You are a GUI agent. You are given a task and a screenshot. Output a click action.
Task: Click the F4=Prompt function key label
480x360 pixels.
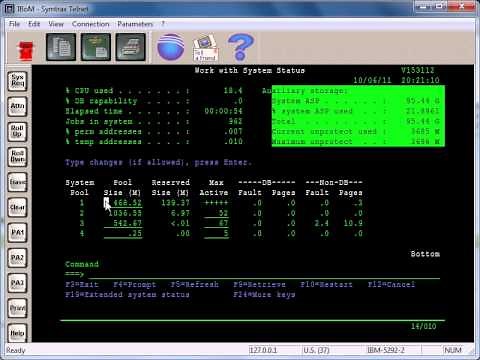point(135,285)
